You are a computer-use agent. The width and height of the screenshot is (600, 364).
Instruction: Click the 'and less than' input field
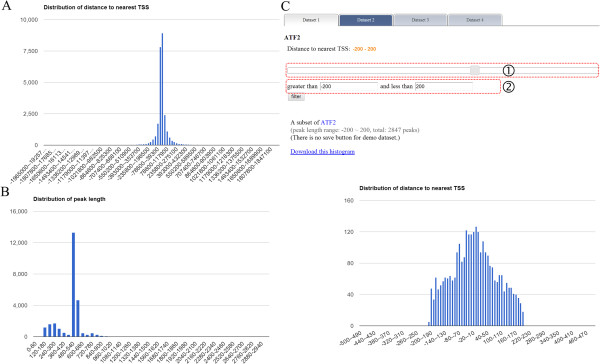tap(443, 87)
